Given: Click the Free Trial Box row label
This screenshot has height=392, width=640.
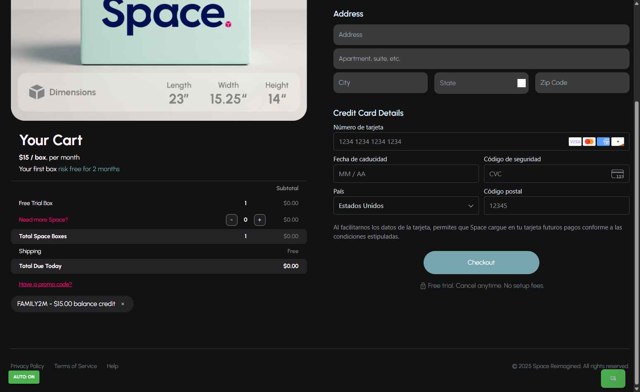Looking at the screenshot, I should coord(36,203).
